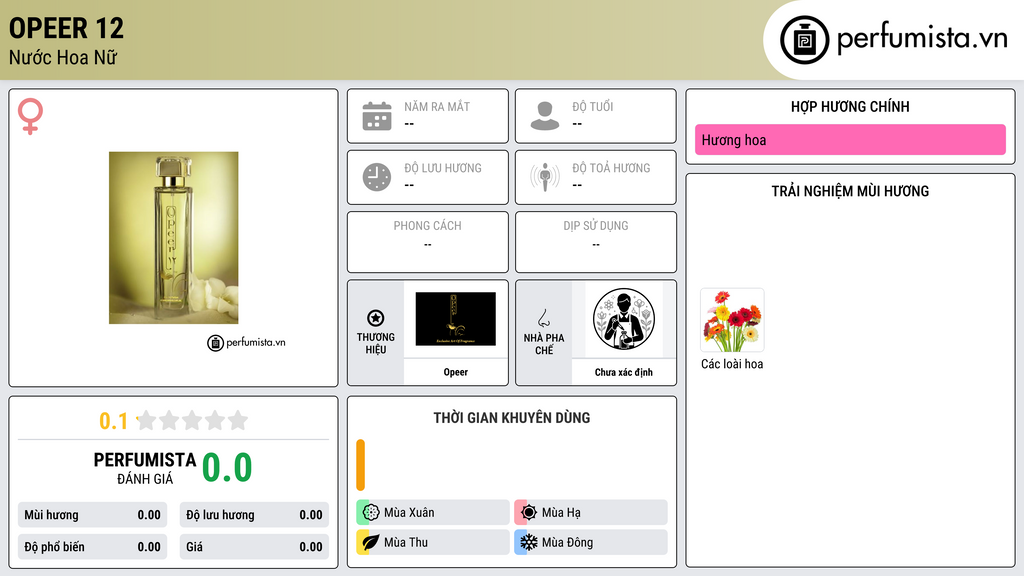Click the person icon for Độ tuổi
This screenshot has width=1024, height=576.
pyautogui.click(x=545, y=116)
